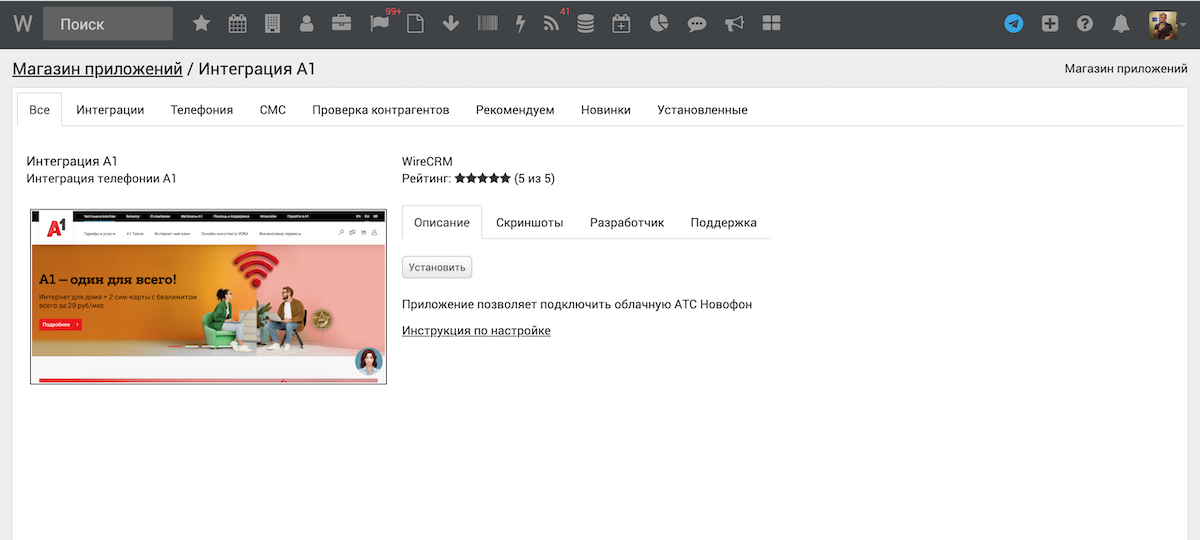Open the Инструкция по настройке link
Viewport: 1200px width, 540px height.
(x=476, y=331)
